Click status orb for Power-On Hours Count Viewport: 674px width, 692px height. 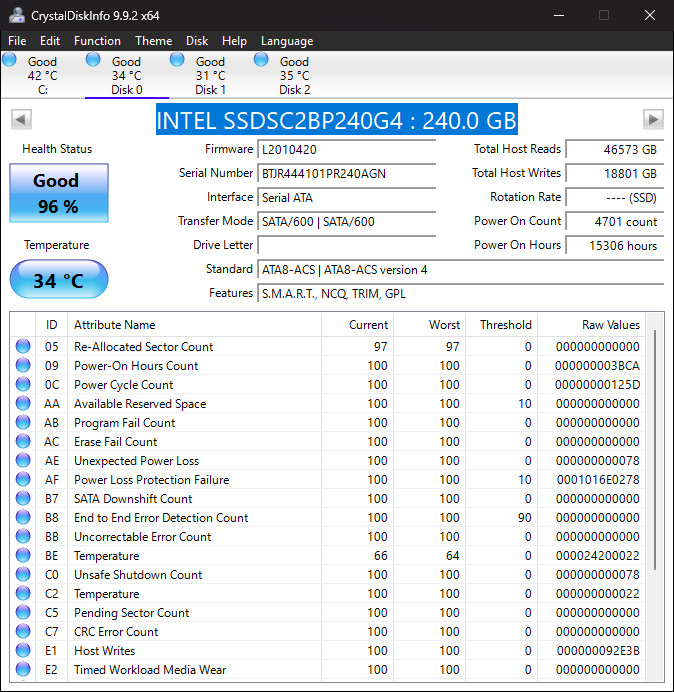tap(23, 365)
